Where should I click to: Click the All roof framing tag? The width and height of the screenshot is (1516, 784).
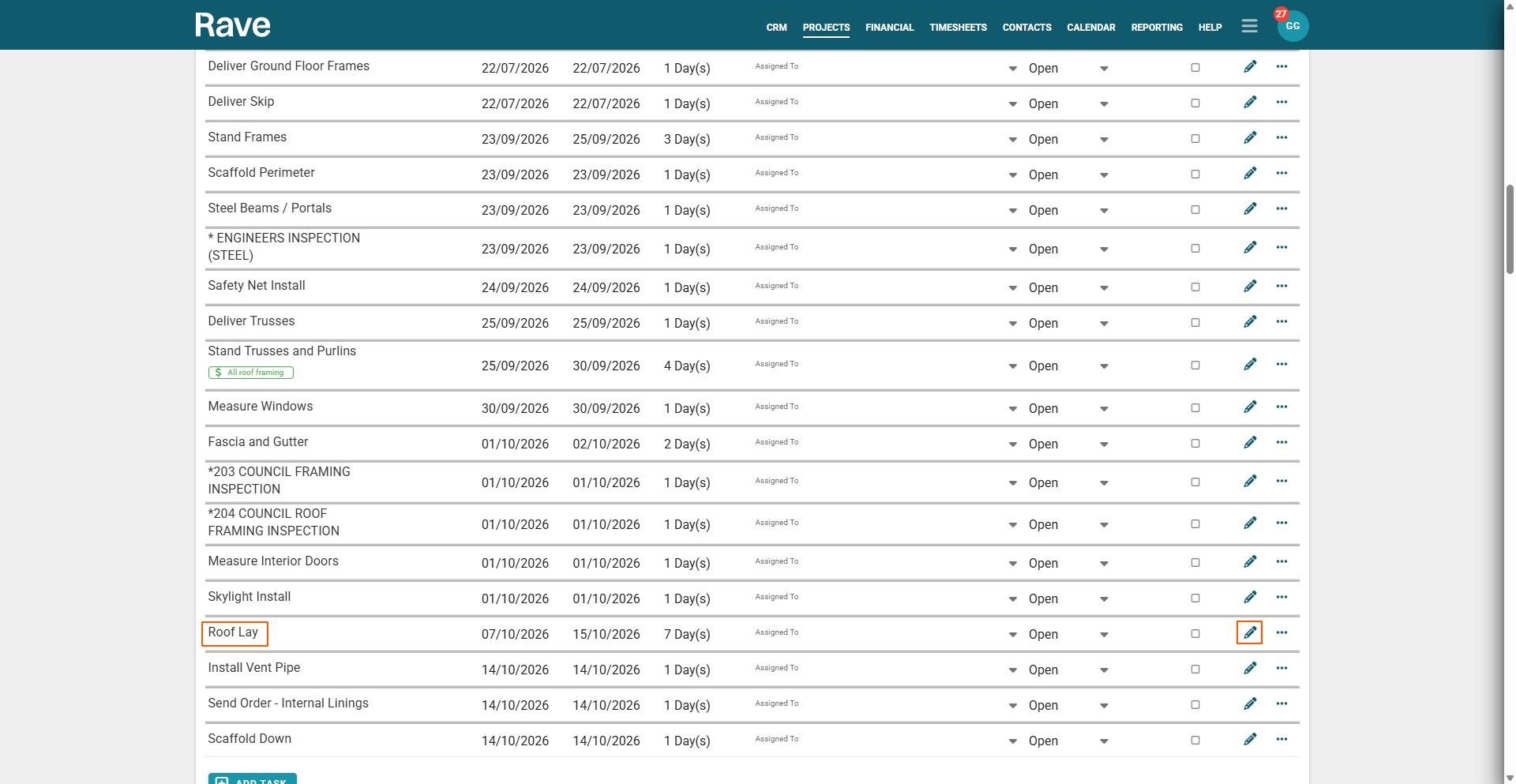[x=251, y=373]
